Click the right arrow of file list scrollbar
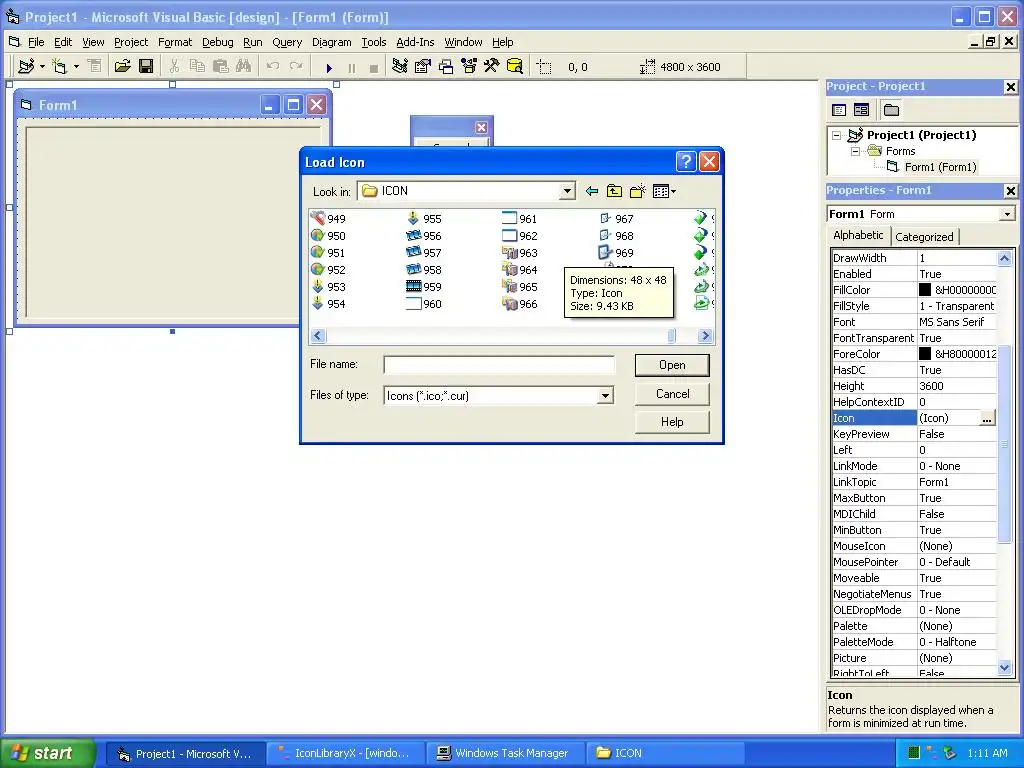The image size is (1024, 768). [x=705, y=336]
